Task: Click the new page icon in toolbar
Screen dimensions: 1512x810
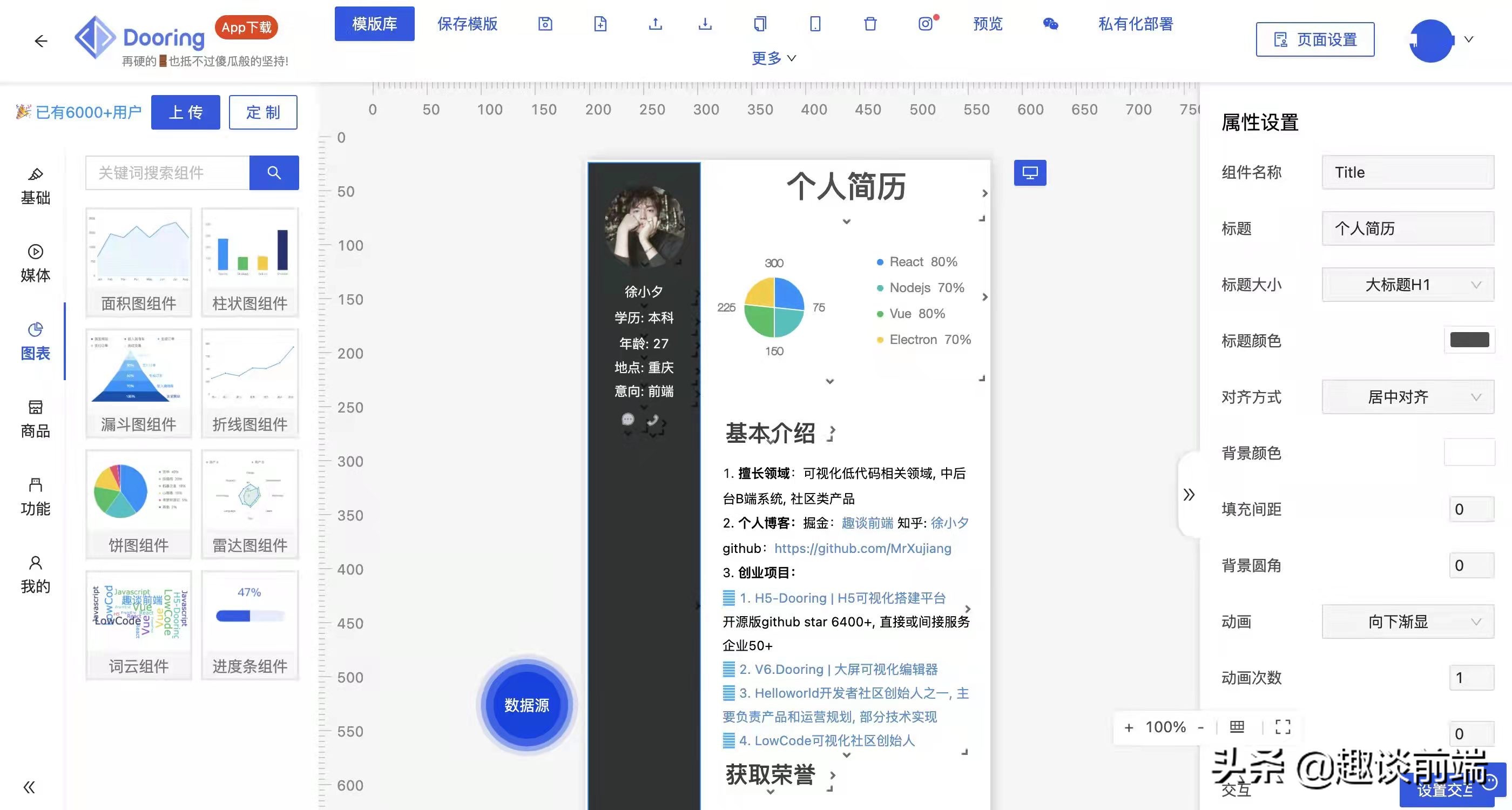Action: tap(600, 23)
